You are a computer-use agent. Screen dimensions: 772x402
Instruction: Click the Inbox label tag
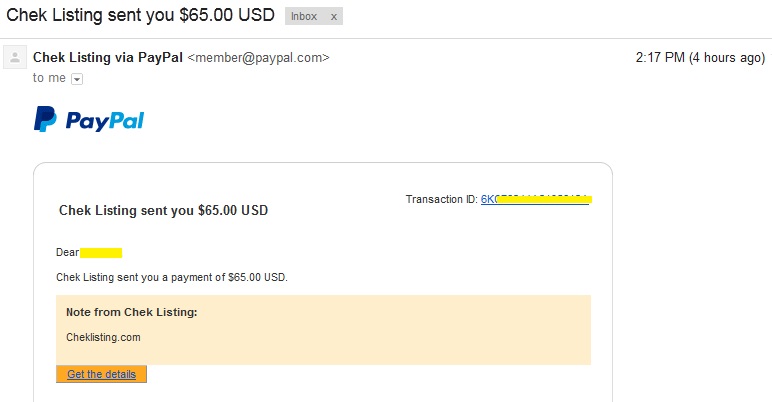coord(306,17)
